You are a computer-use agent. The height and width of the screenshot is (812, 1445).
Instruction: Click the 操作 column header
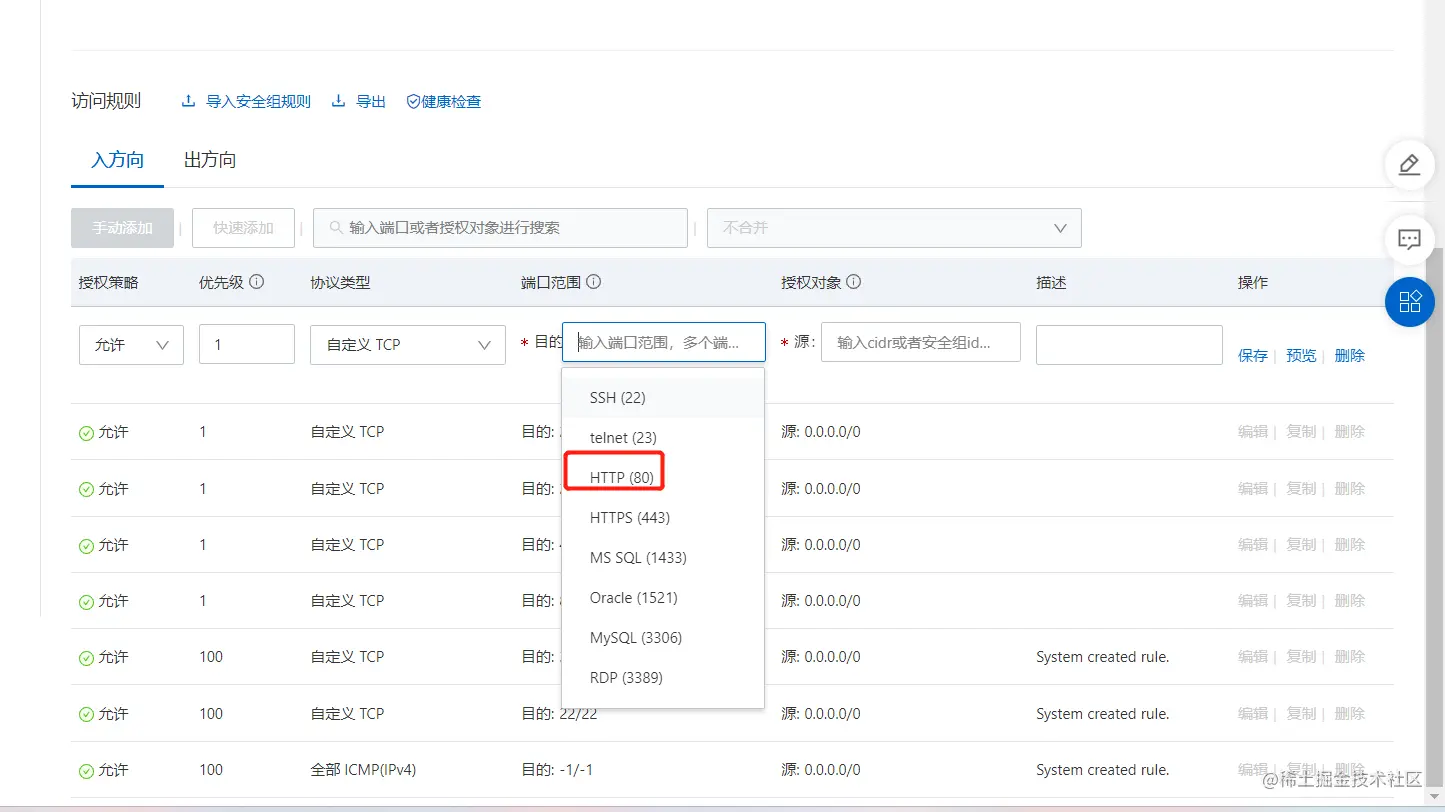[1253, 283]
